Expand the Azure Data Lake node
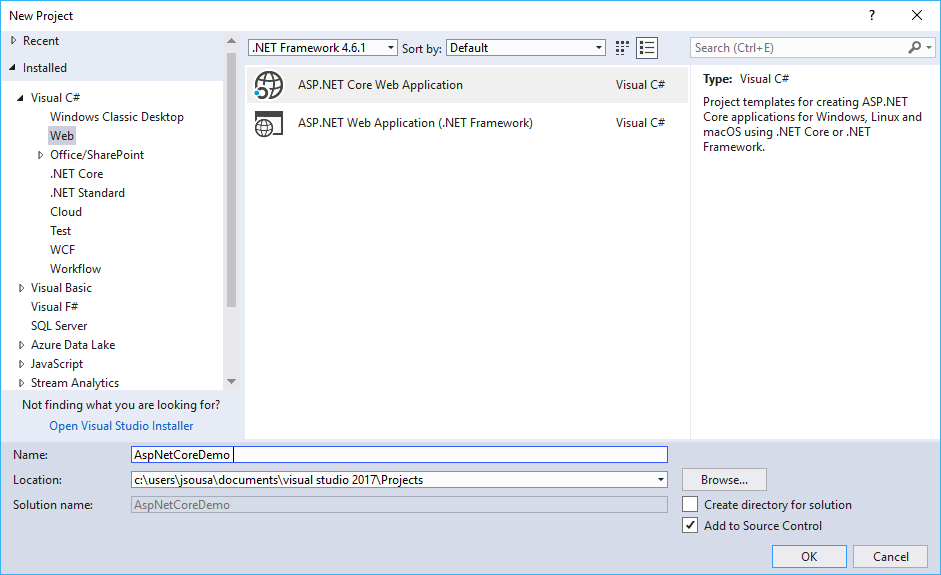 21,345
